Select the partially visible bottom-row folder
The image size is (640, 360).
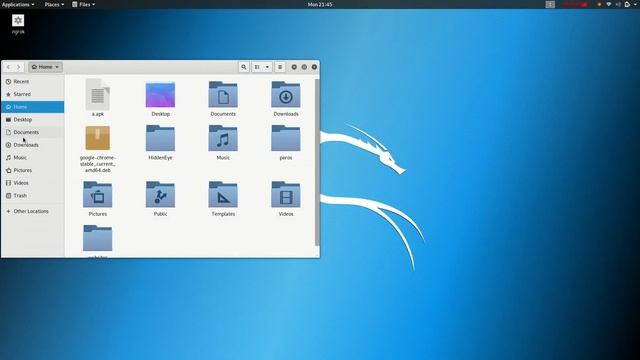(98, 238)
